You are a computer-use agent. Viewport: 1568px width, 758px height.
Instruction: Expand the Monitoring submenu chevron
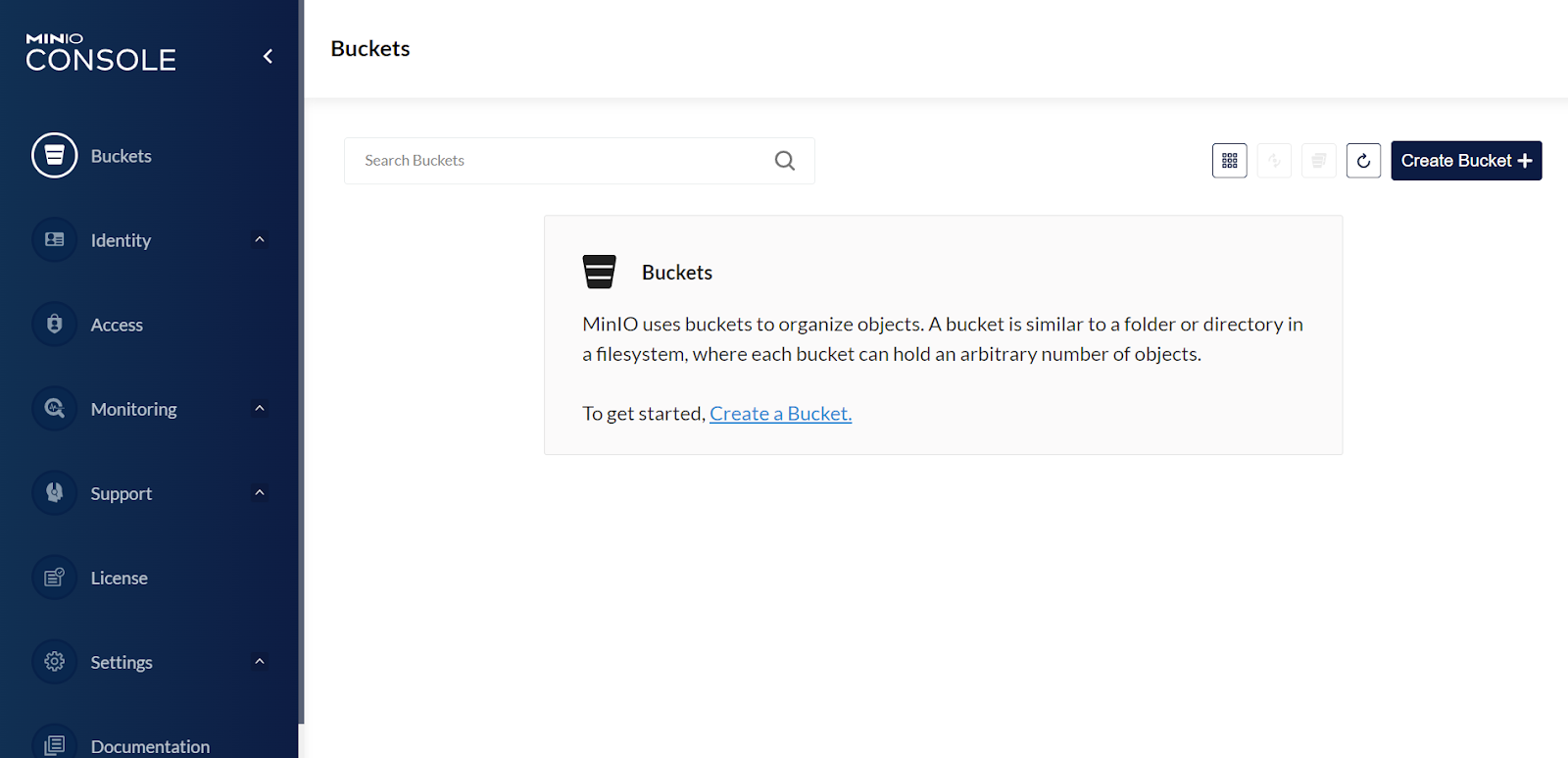point(260,409)
